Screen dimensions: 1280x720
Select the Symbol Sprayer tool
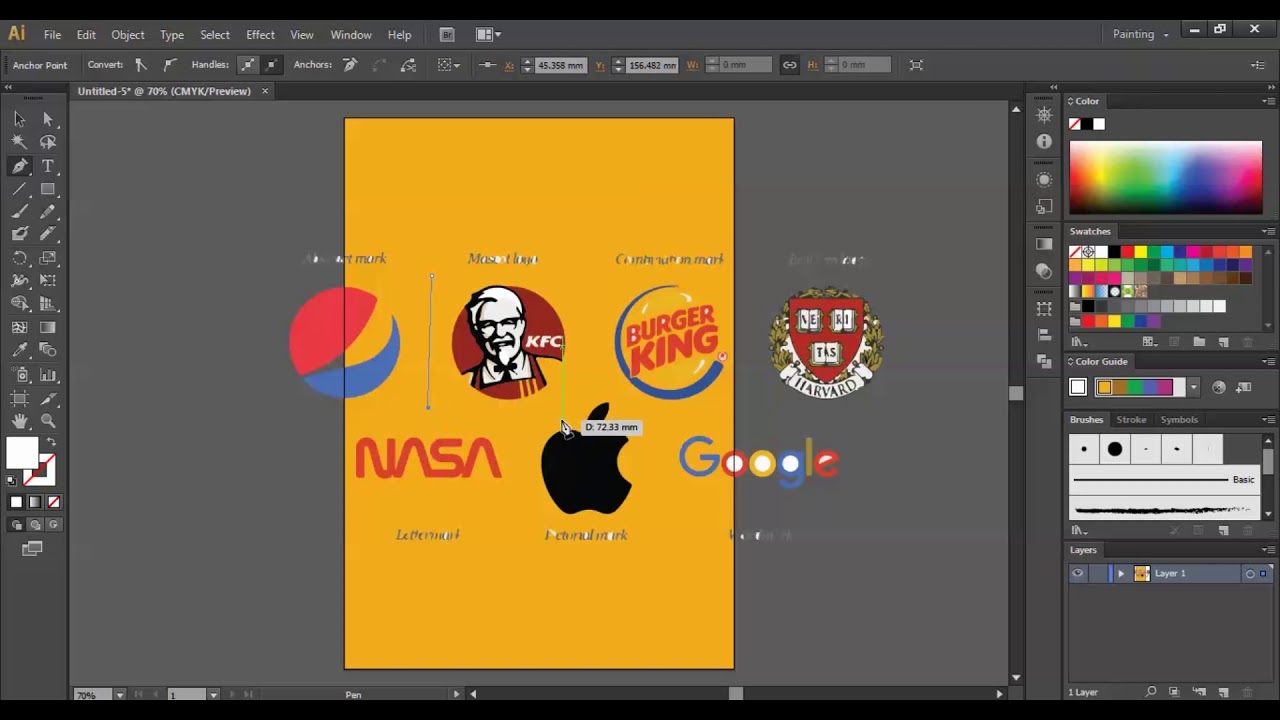(19, 375)
